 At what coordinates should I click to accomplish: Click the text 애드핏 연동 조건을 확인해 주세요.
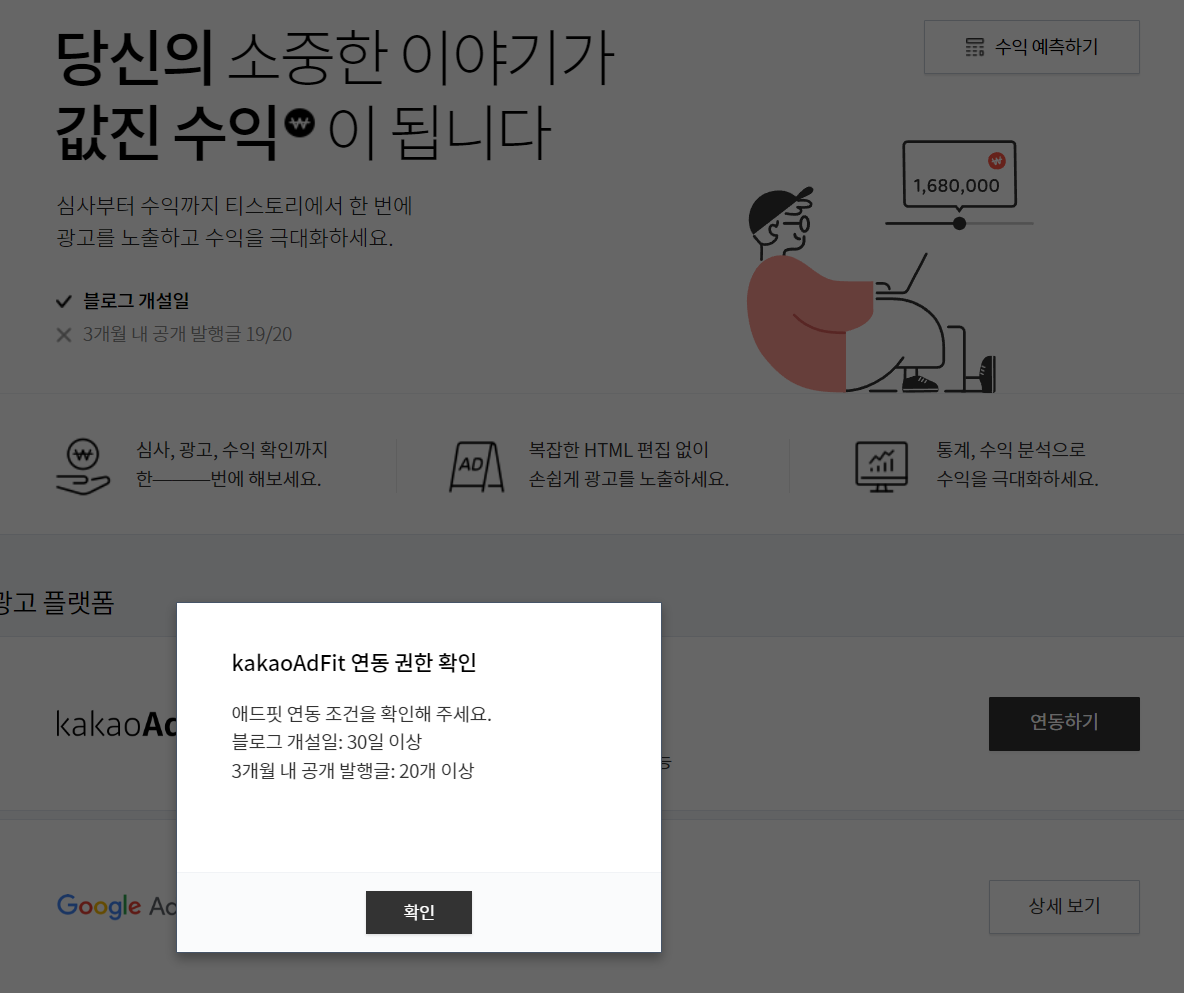coord(361,714)
